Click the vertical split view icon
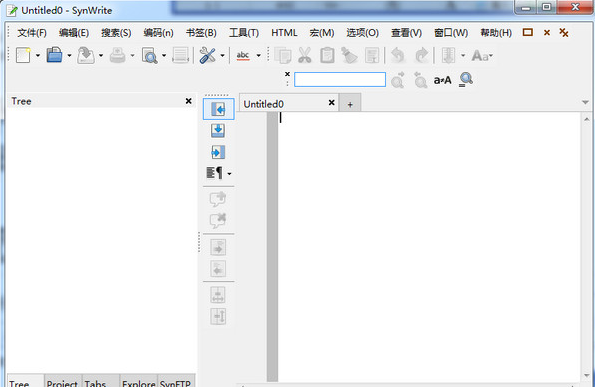595x387 pixels. (x=218, y=316)
